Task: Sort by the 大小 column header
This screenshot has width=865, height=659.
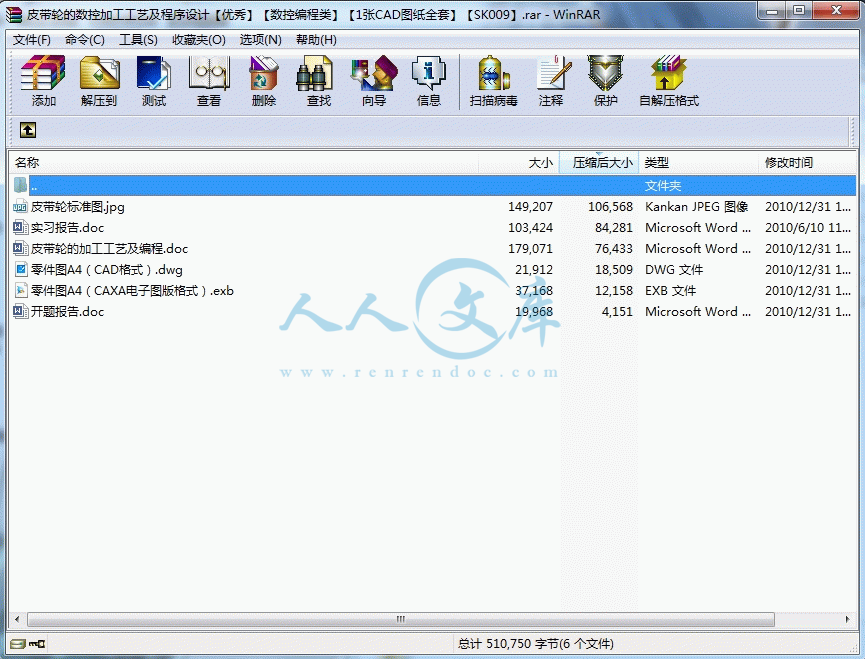Action: point(519,163)
